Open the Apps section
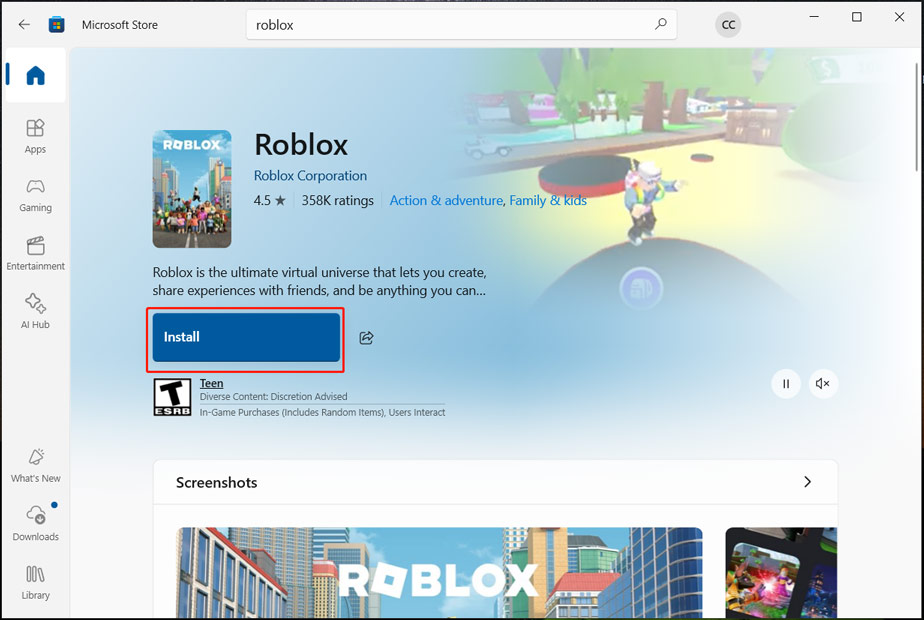The width and height of the screenshot is (924, 620). pyautogui.click(x=35, y=137)
